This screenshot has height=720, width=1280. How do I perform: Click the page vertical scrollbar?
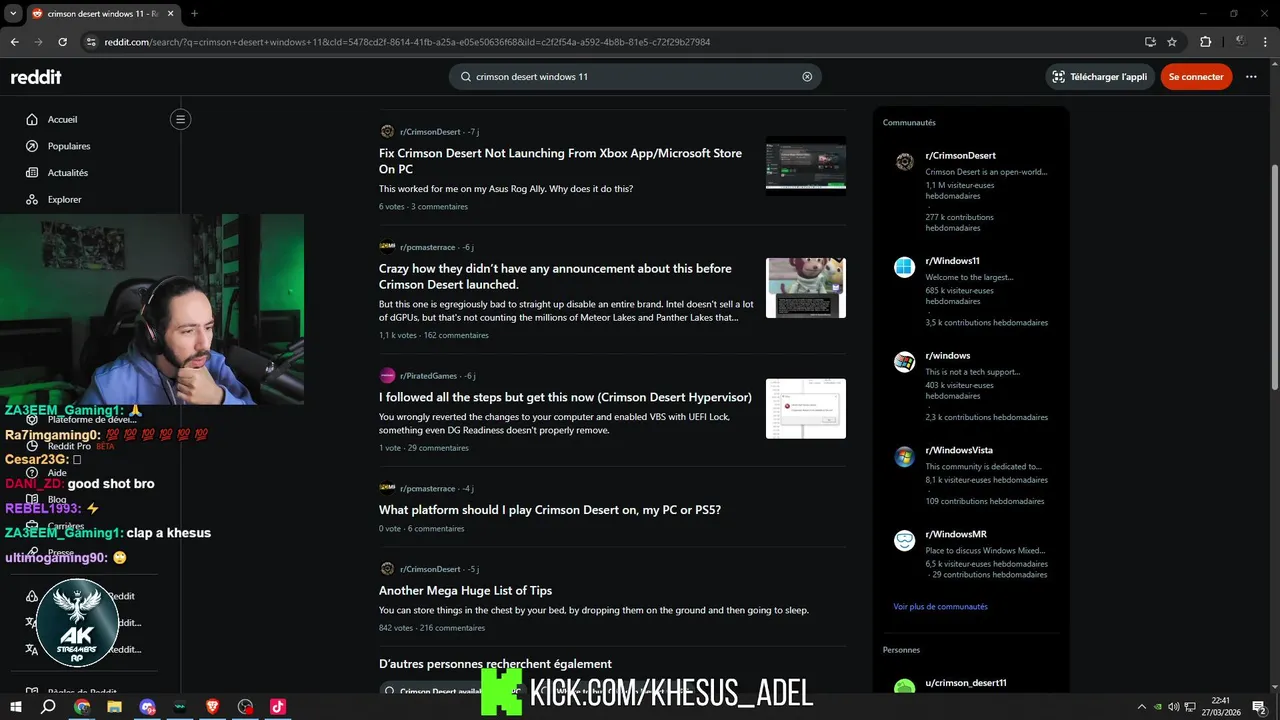click(1274, 275)
